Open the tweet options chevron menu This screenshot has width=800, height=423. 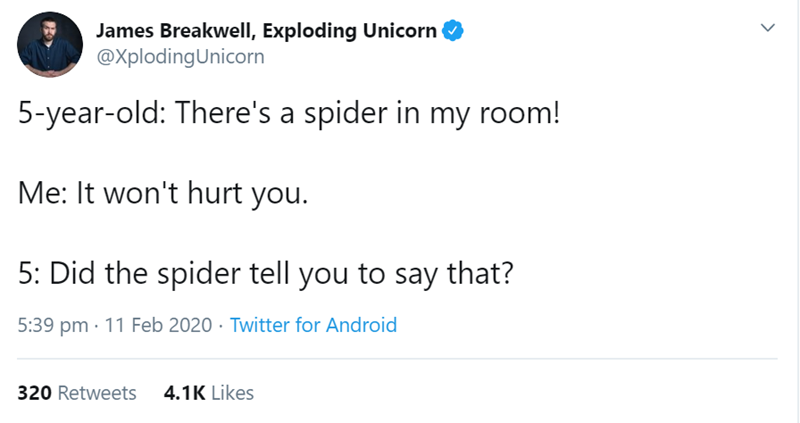768,32
